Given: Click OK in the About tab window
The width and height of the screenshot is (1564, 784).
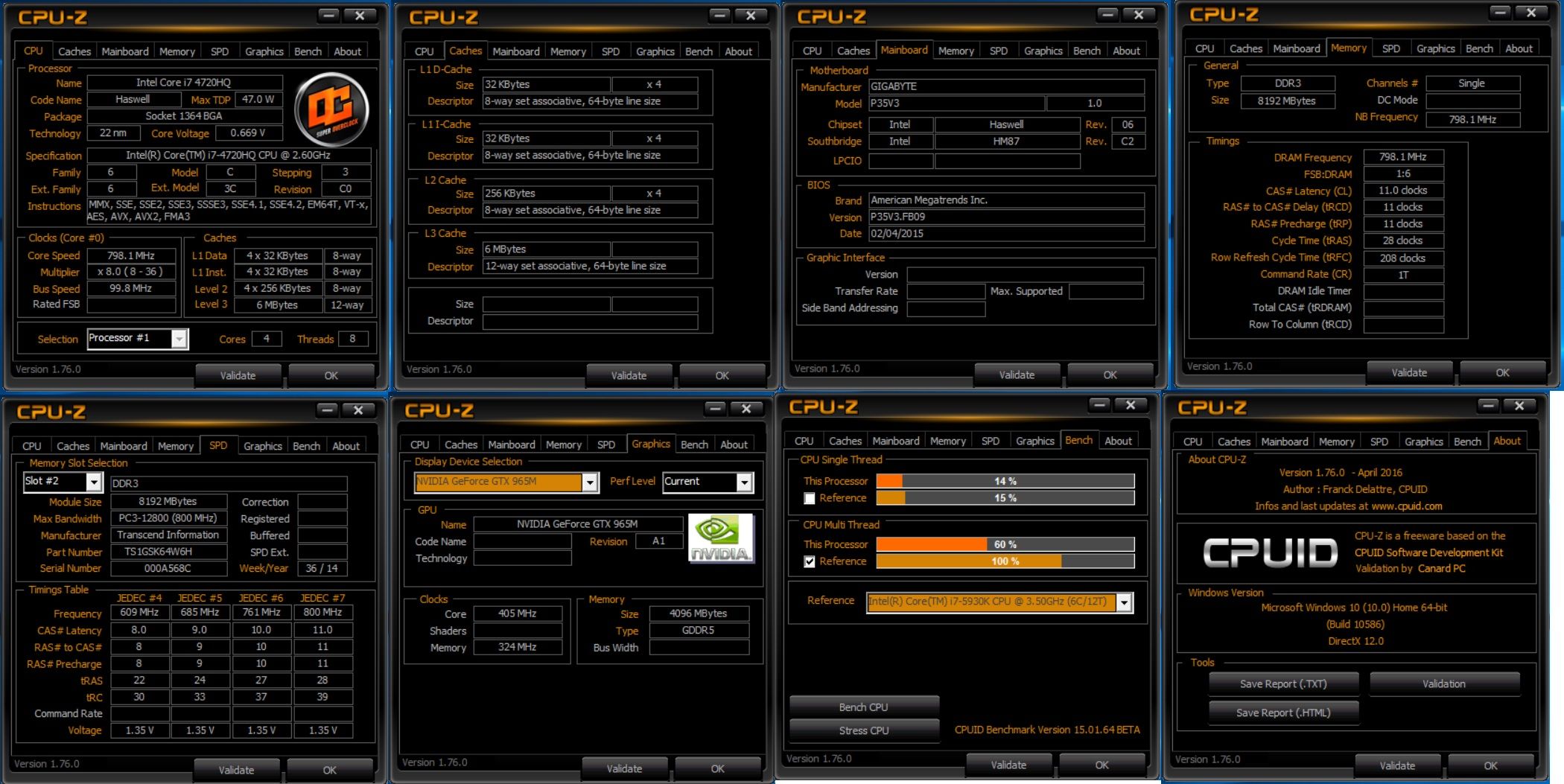Looking at the screenshot, I should tap(1490, 765).
